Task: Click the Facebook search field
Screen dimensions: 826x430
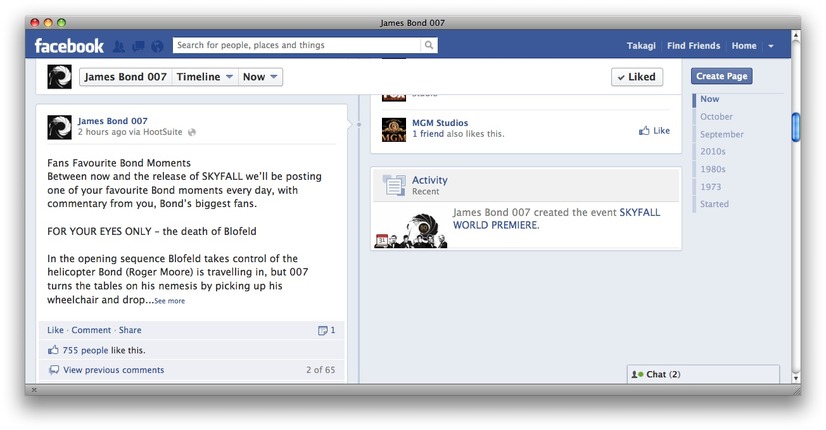Action: [297, 45]
